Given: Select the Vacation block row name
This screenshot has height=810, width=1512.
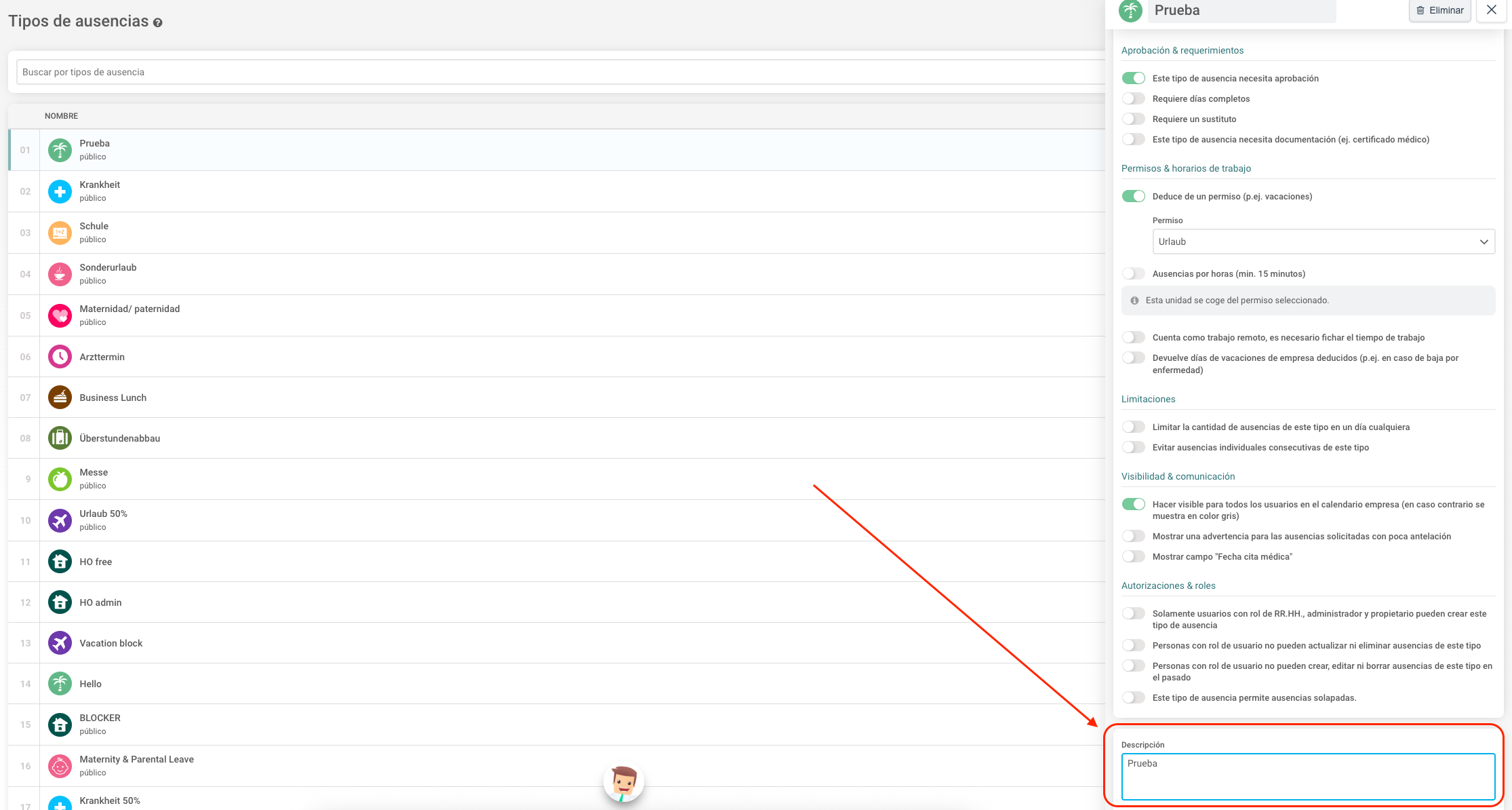Looking at the screenshot, I should (x=111, y=644).
